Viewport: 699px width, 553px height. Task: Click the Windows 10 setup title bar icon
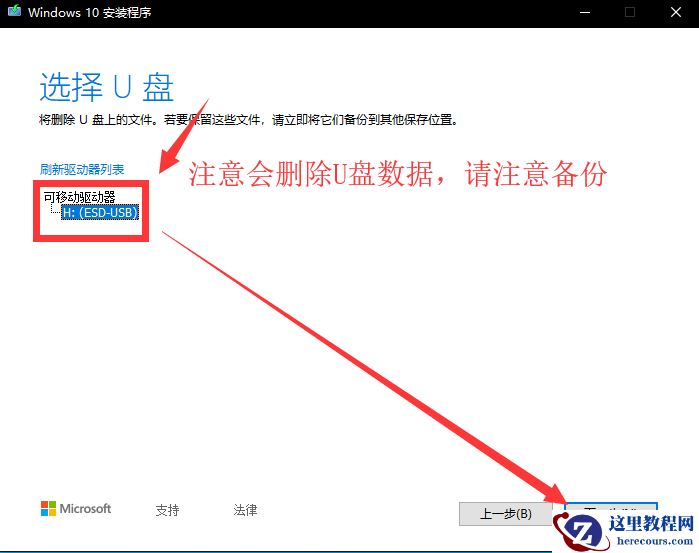pyautogui.click(x=14, y=11)
